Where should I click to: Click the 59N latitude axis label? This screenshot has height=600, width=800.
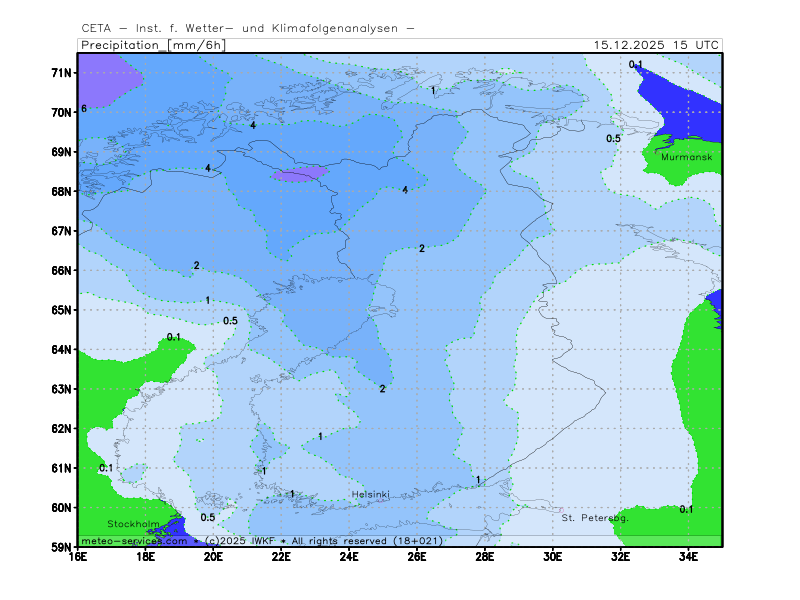coord(62,547)
